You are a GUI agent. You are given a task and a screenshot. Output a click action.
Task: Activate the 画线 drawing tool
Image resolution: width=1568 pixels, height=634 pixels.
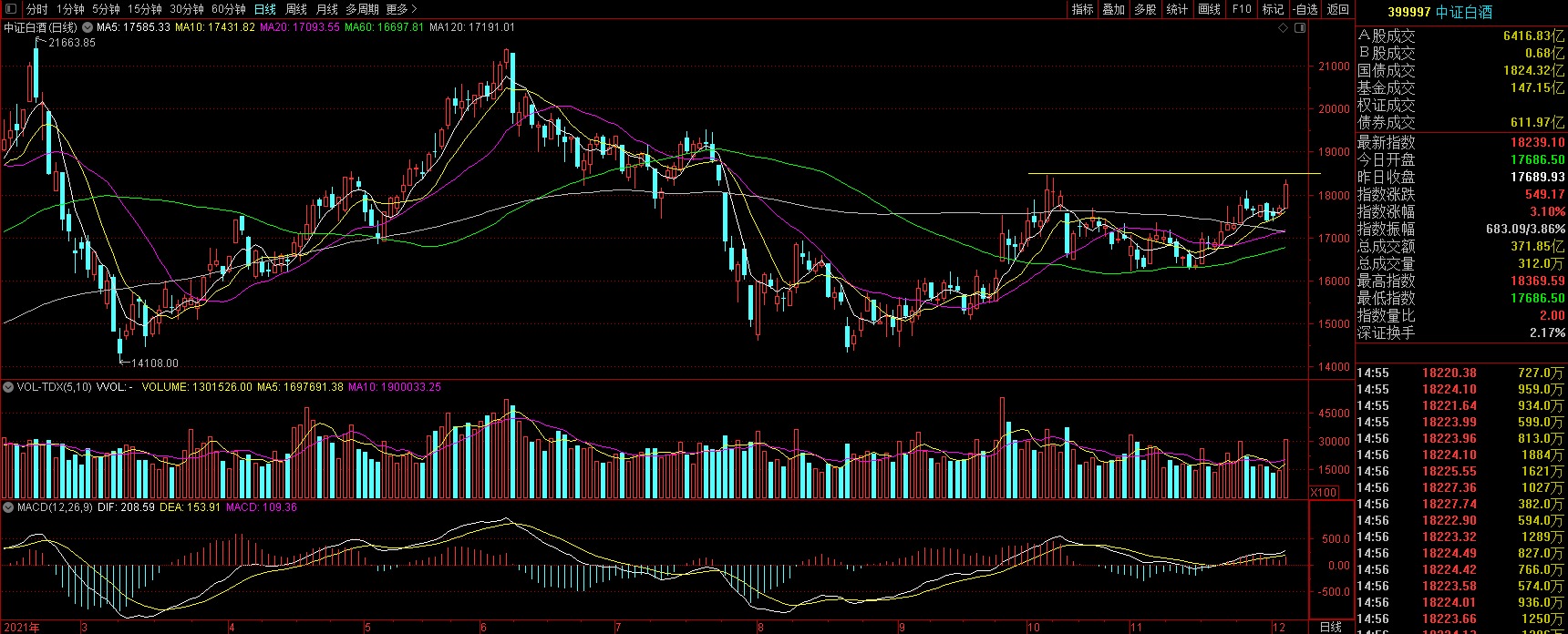(1210, 9)
